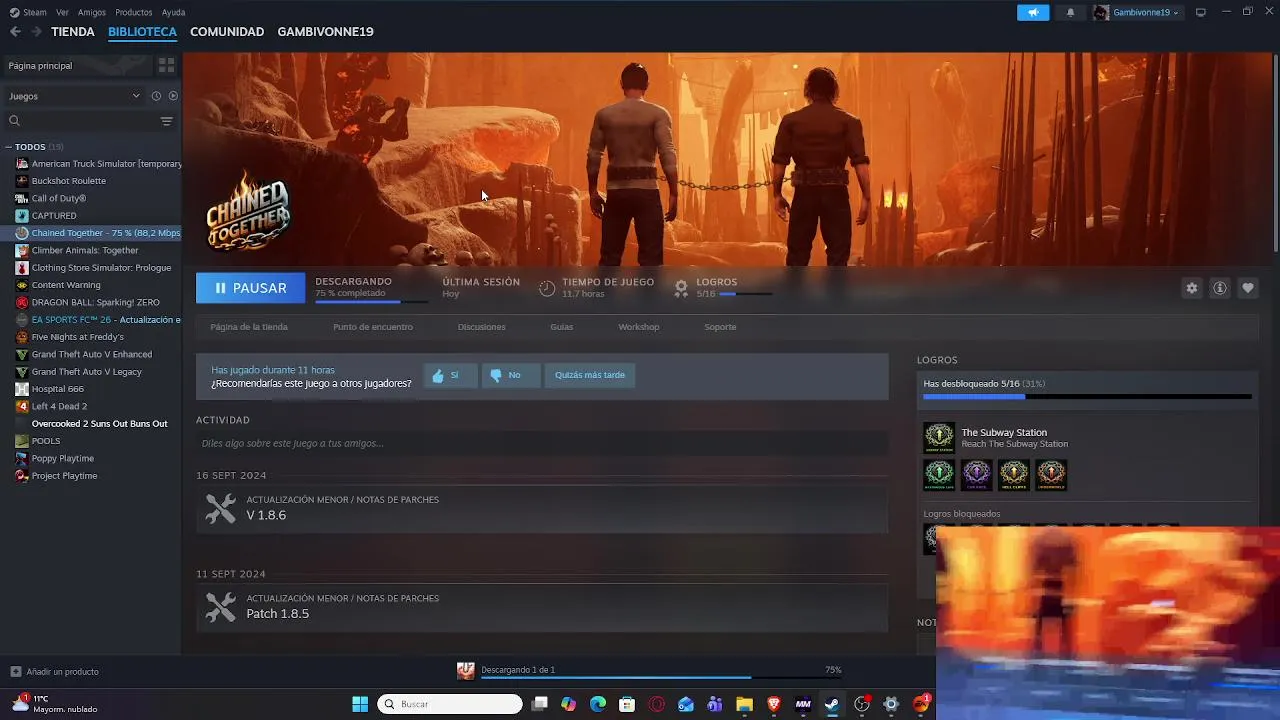The height and width of the screenshot is (720, 1280).
Task: Select Call of Duty in library
Action: (x=58, y=198)
